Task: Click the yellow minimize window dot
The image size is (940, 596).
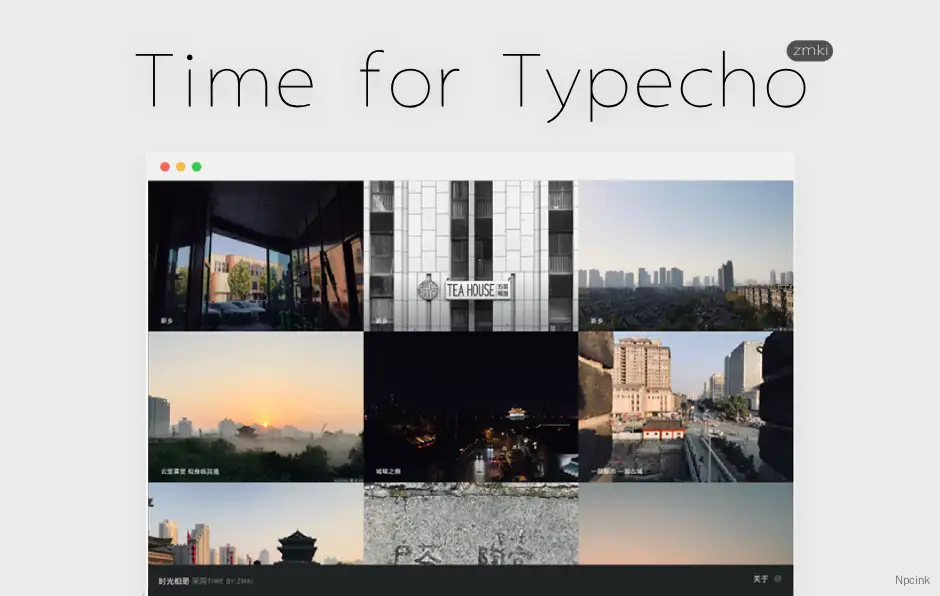Action: (181, 167)
